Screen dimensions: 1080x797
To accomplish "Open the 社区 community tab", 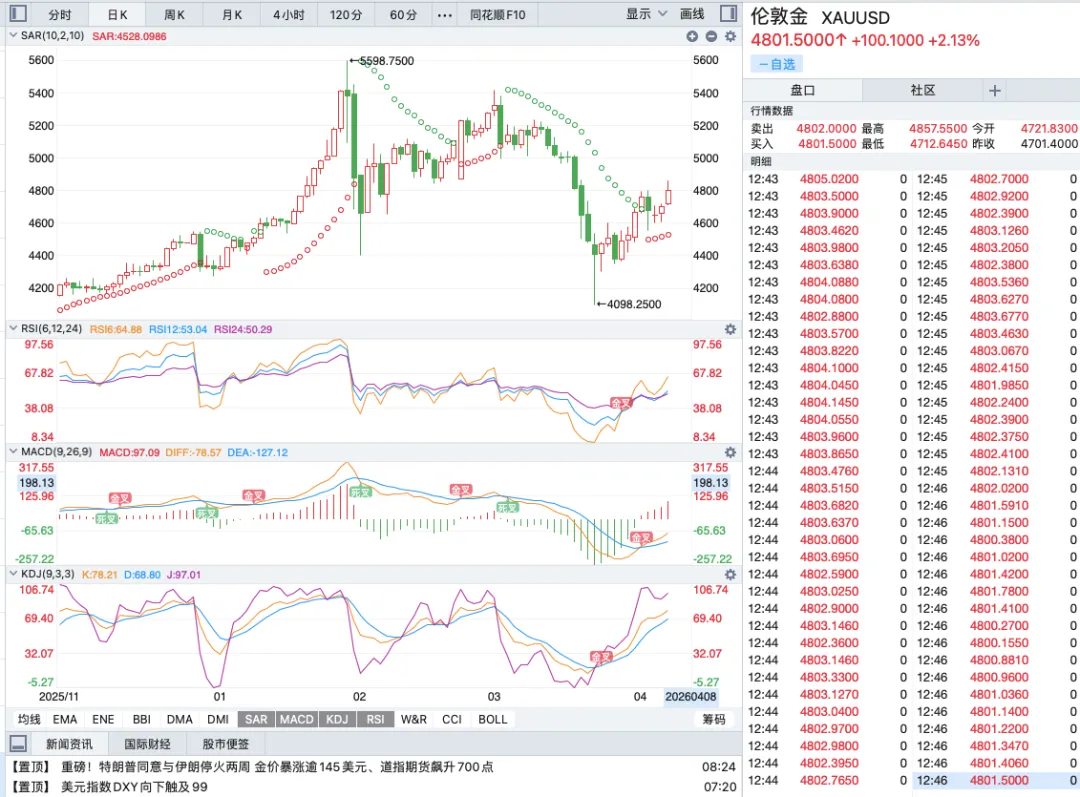I will pyautogui.click(x=922, y=90).
